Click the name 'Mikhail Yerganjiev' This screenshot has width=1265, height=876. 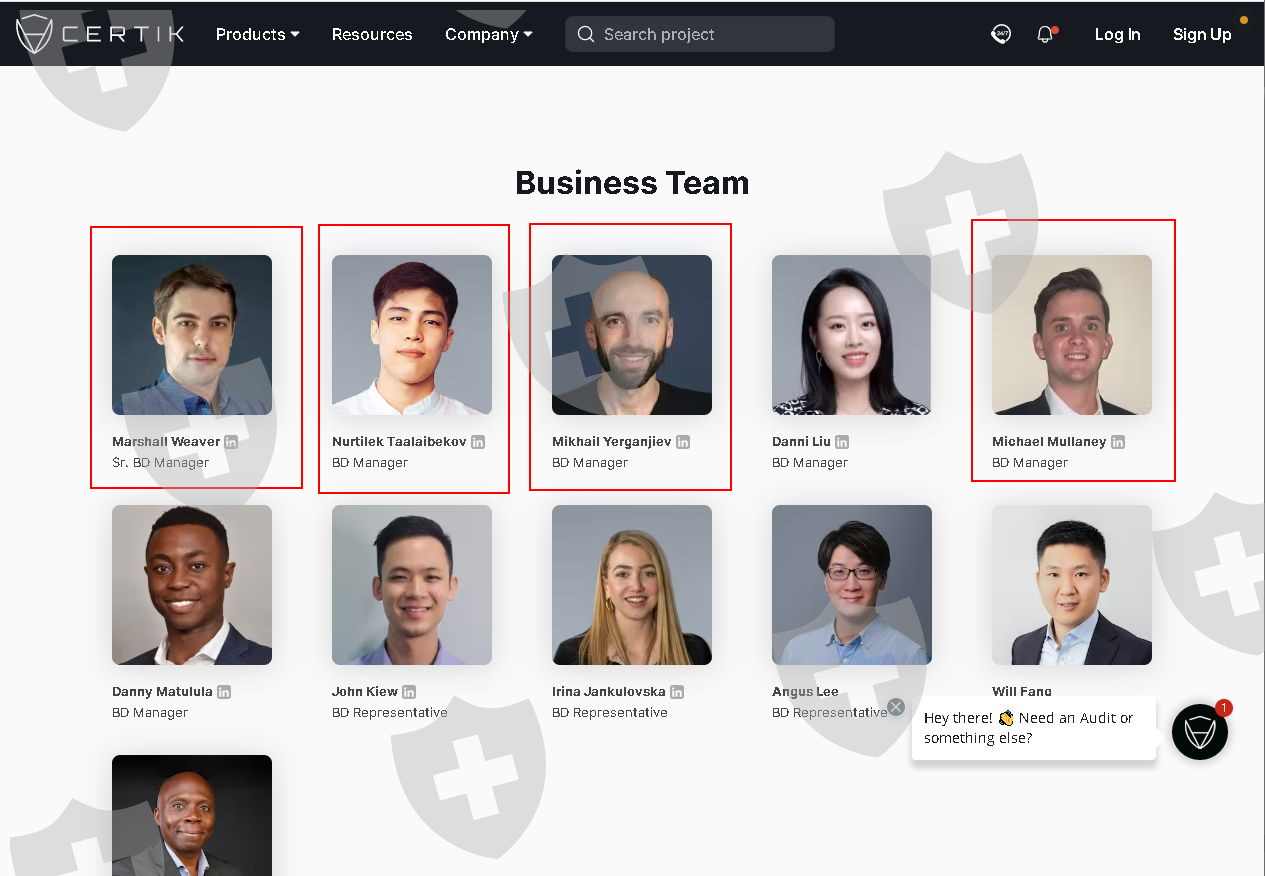pos(612,441)
